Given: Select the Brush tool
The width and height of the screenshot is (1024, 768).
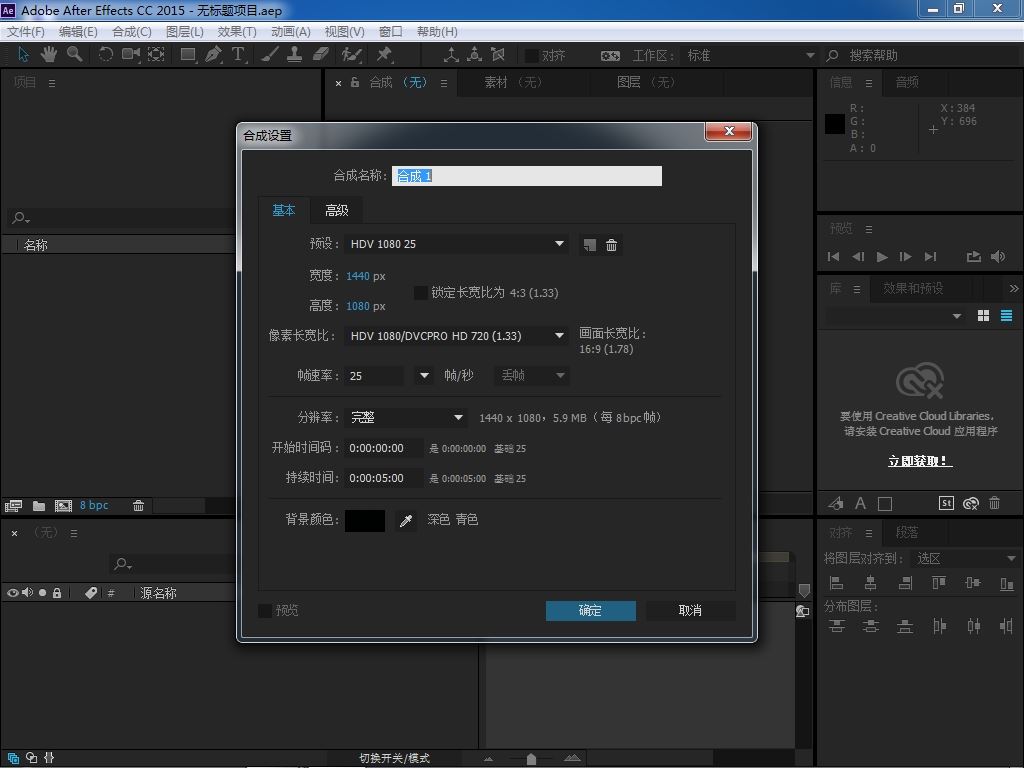Looking at the screenshot, I should [270, 54].
